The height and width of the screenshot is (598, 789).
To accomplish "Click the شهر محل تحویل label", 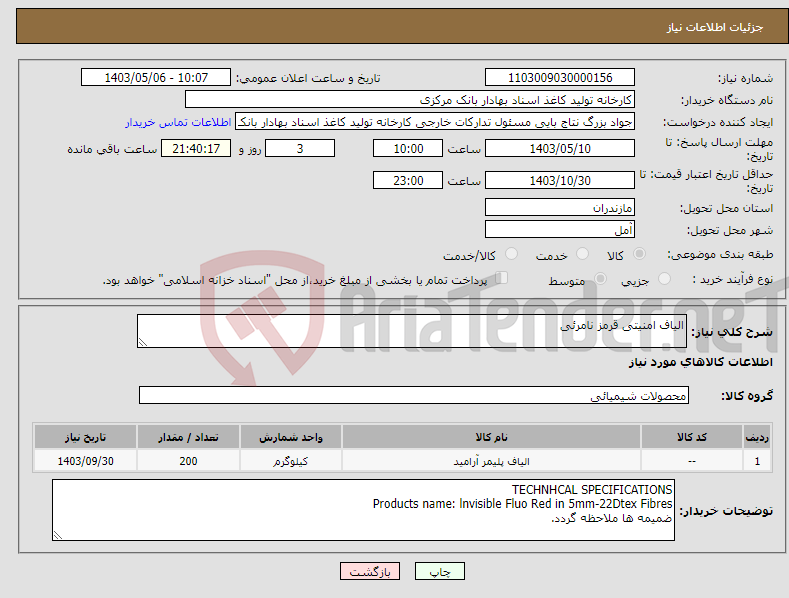I will click(730, 231).
